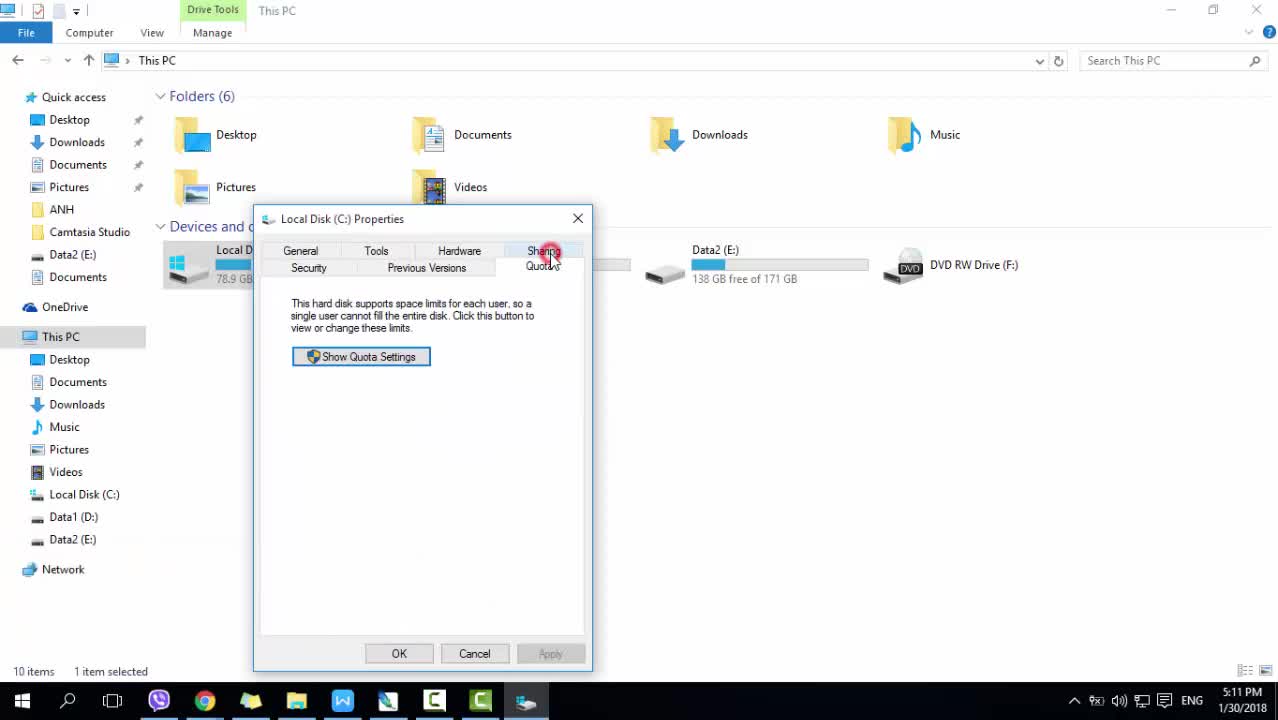Switch to large icons view in status bar
Image resolution: width=1278 pixels, height=720 pixels.
(x=1266, y=671)
